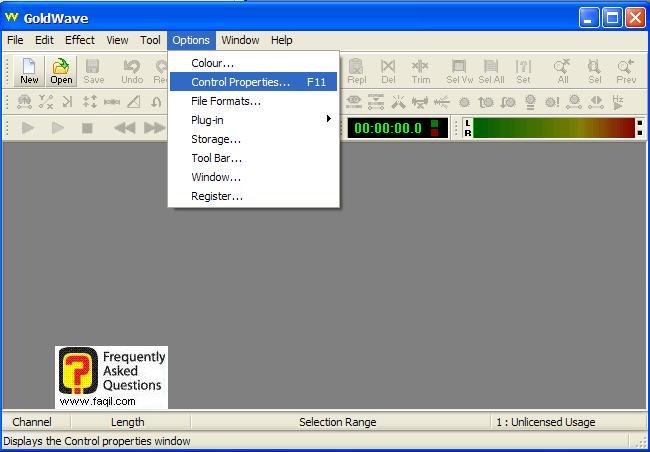Open the Help menu

coord(281,40)
